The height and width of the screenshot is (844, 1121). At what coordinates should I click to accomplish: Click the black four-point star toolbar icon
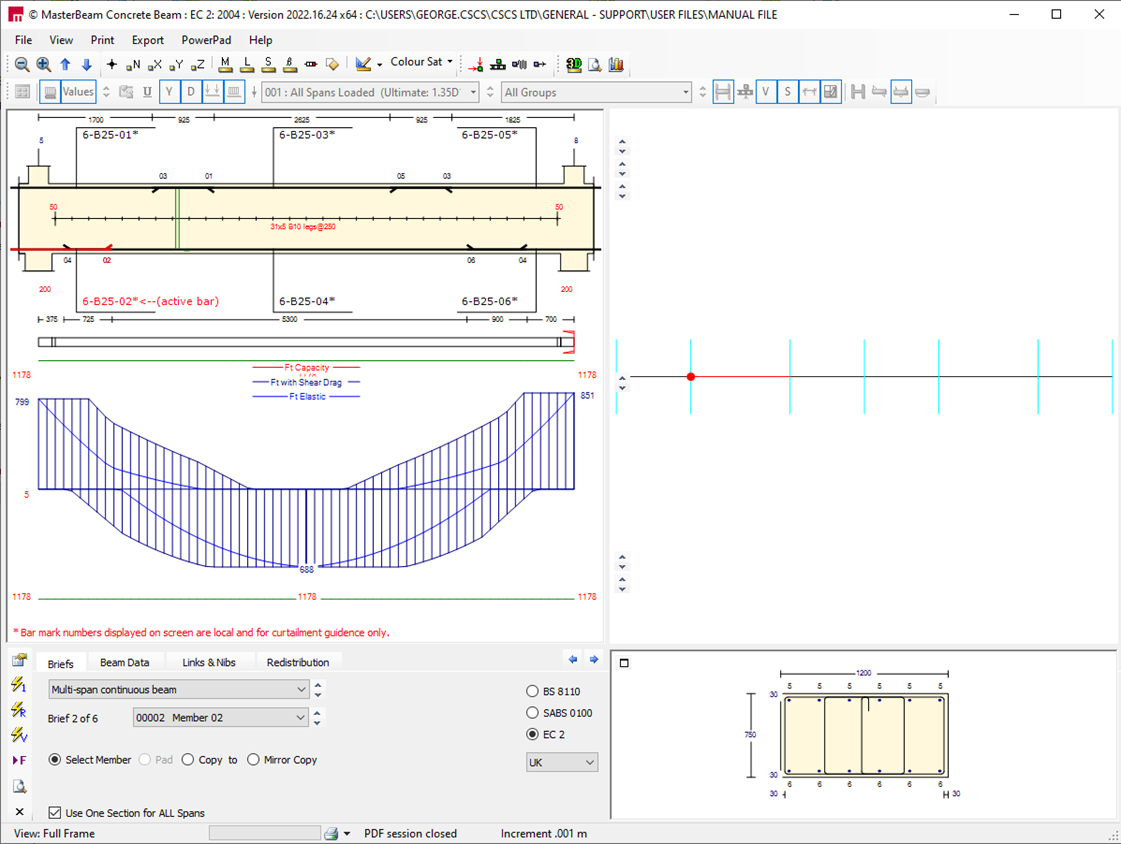click(112, 64)
